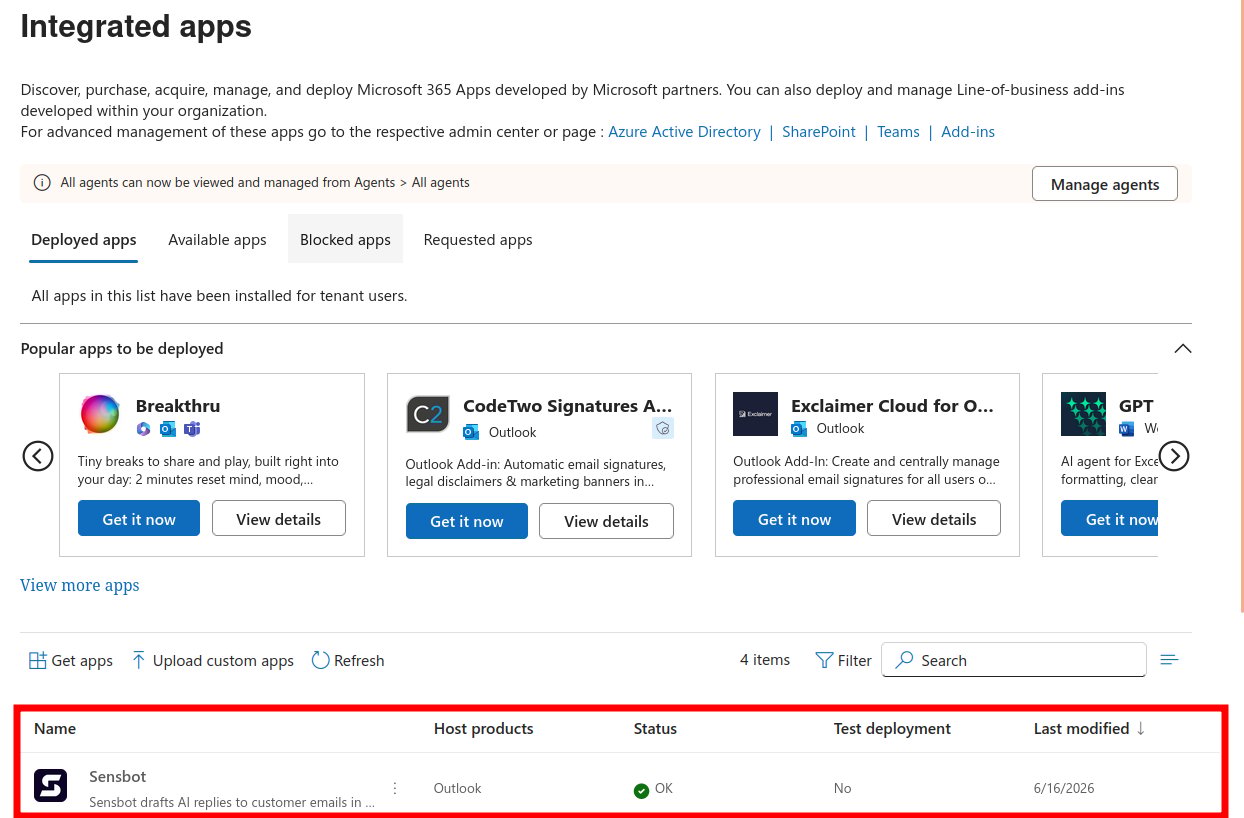This screenshot has width=1244, height=818.
Task: Click the Manage agents button
Action: tap(1105, 184)
